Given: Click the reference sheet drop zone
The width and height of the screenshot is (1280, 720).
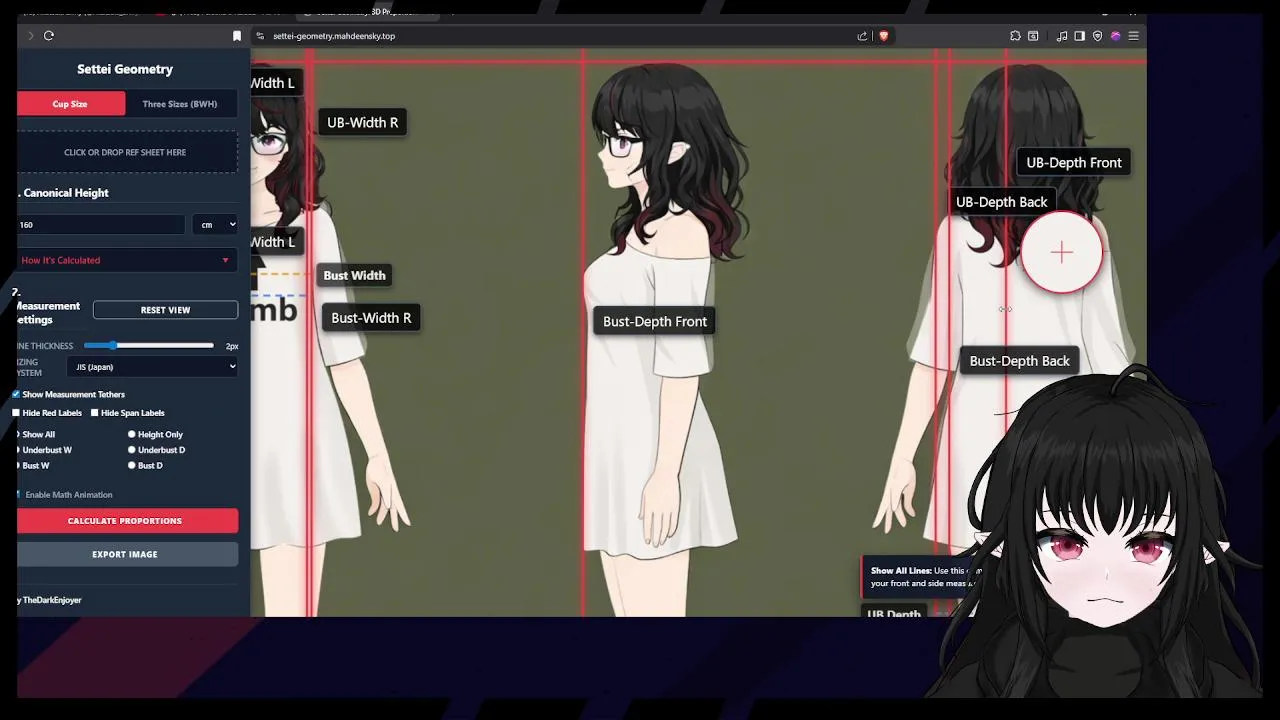Looking at the screenshot, I should click(125, 152).
